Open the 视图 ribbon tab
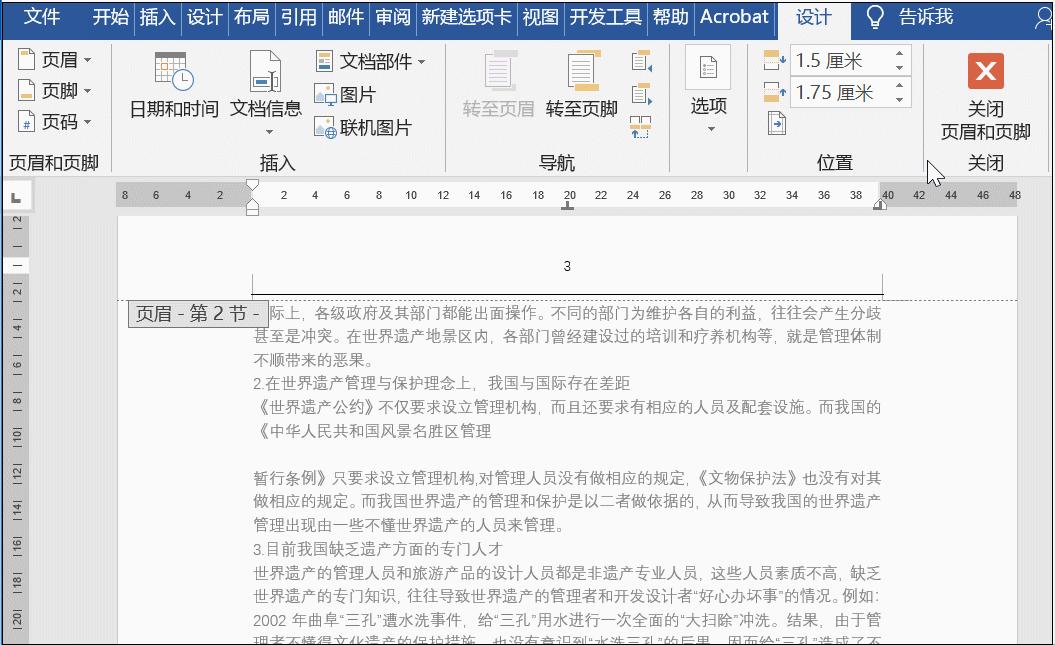The height and width of the screenshot is (645, 1055). 540,17
